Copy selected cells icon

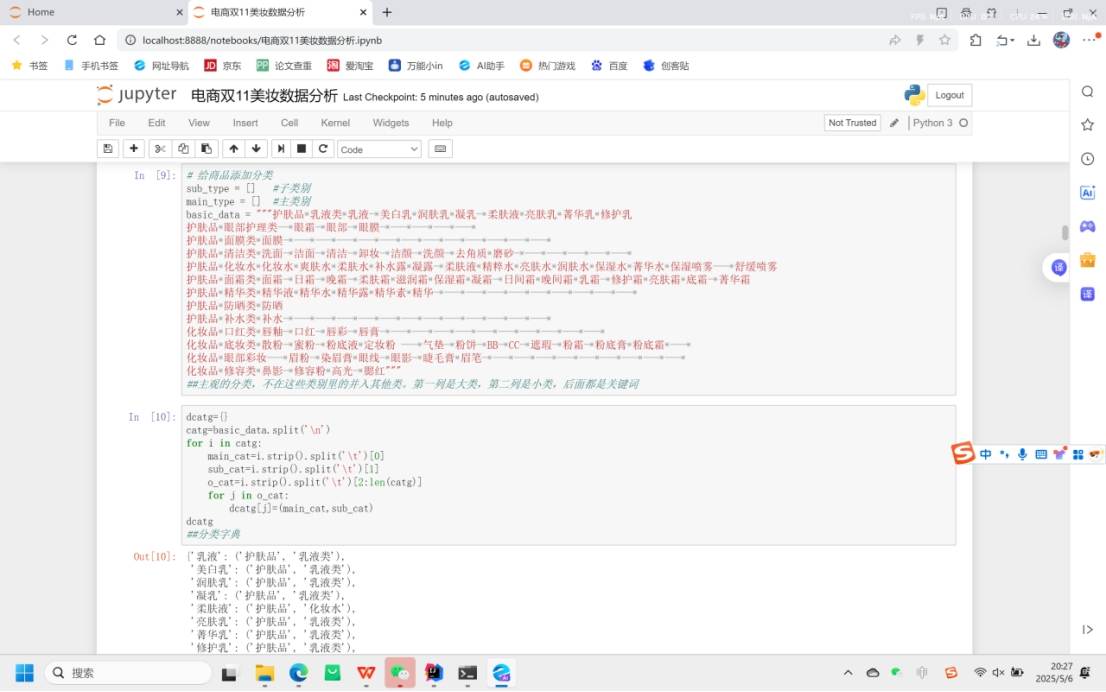[x=183, y=149]
